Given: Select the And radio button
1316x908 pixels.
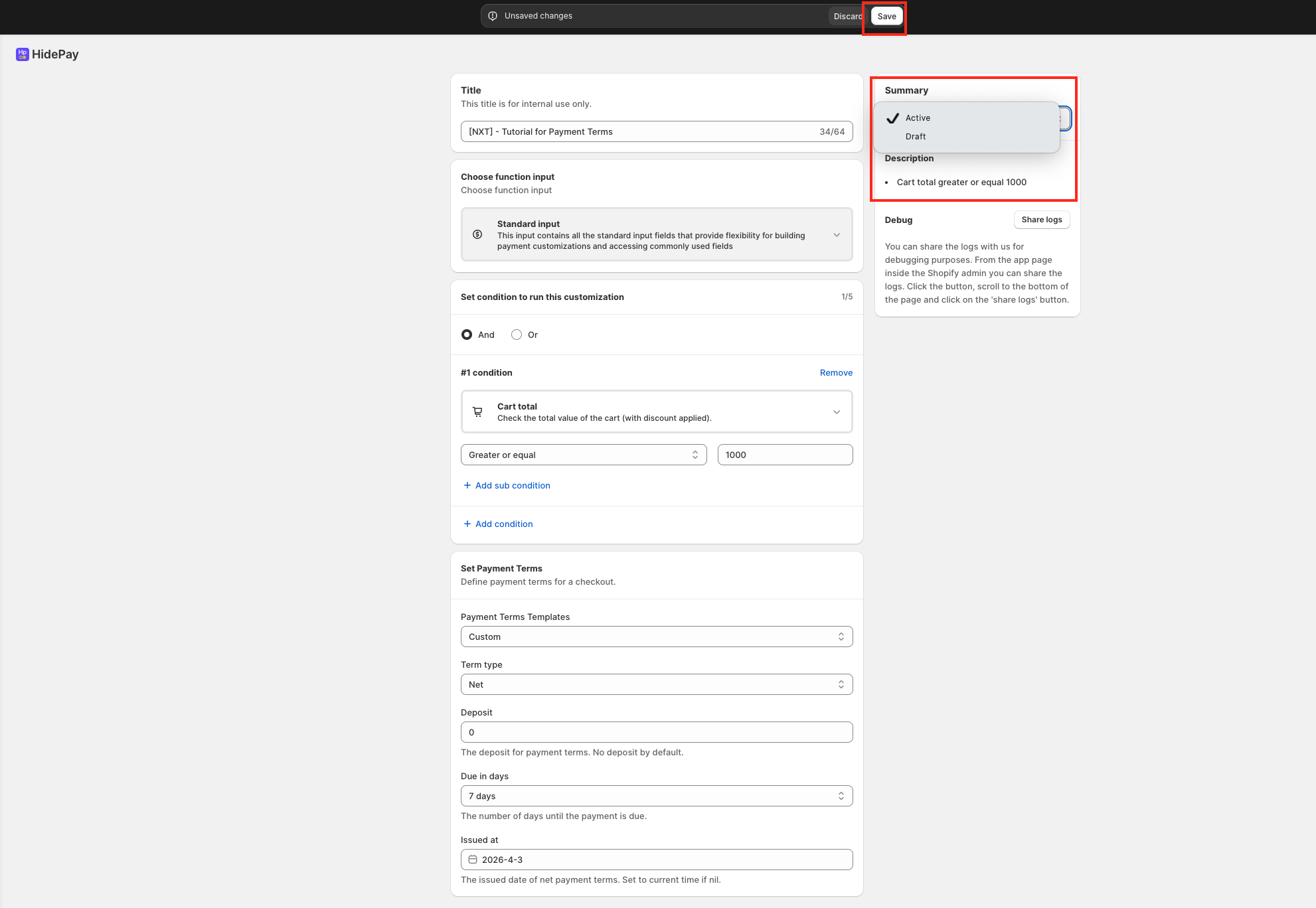Looking at the screenshot, I should tap(467, 335).
